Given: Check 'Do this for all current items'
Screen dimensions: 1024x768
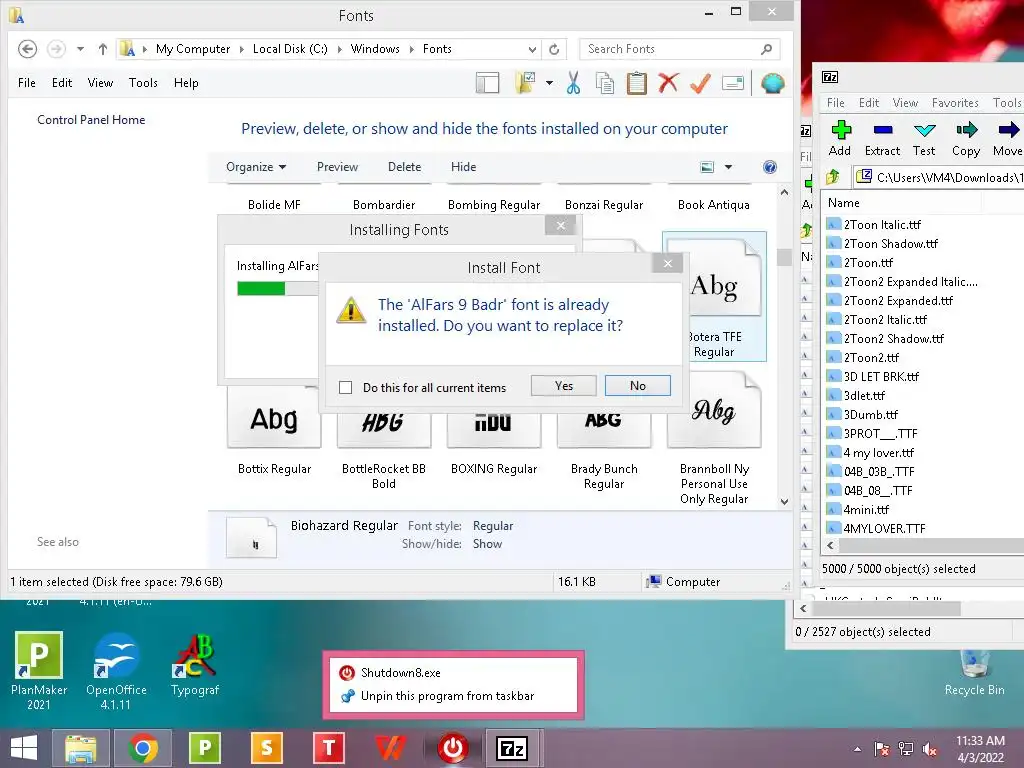Looking at the screenshot, I should point(345,387).
